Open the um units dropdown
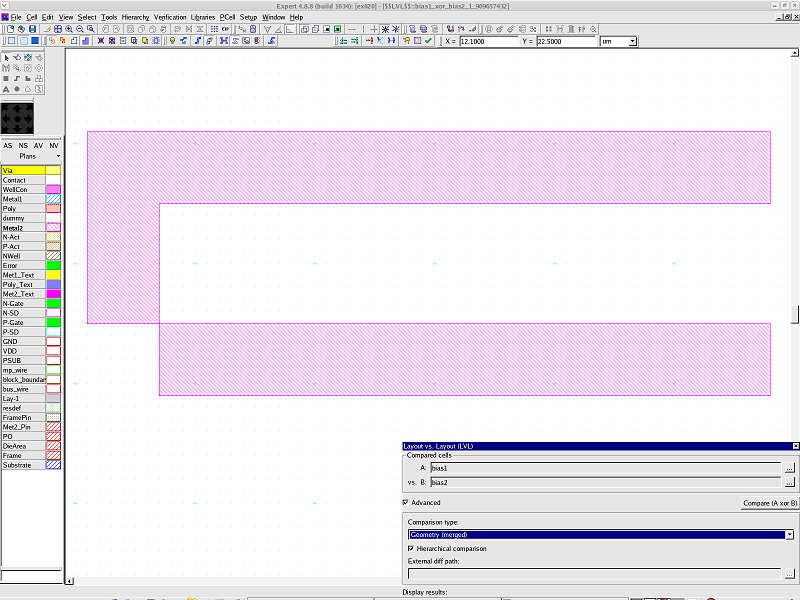 (x=632, y=41)
